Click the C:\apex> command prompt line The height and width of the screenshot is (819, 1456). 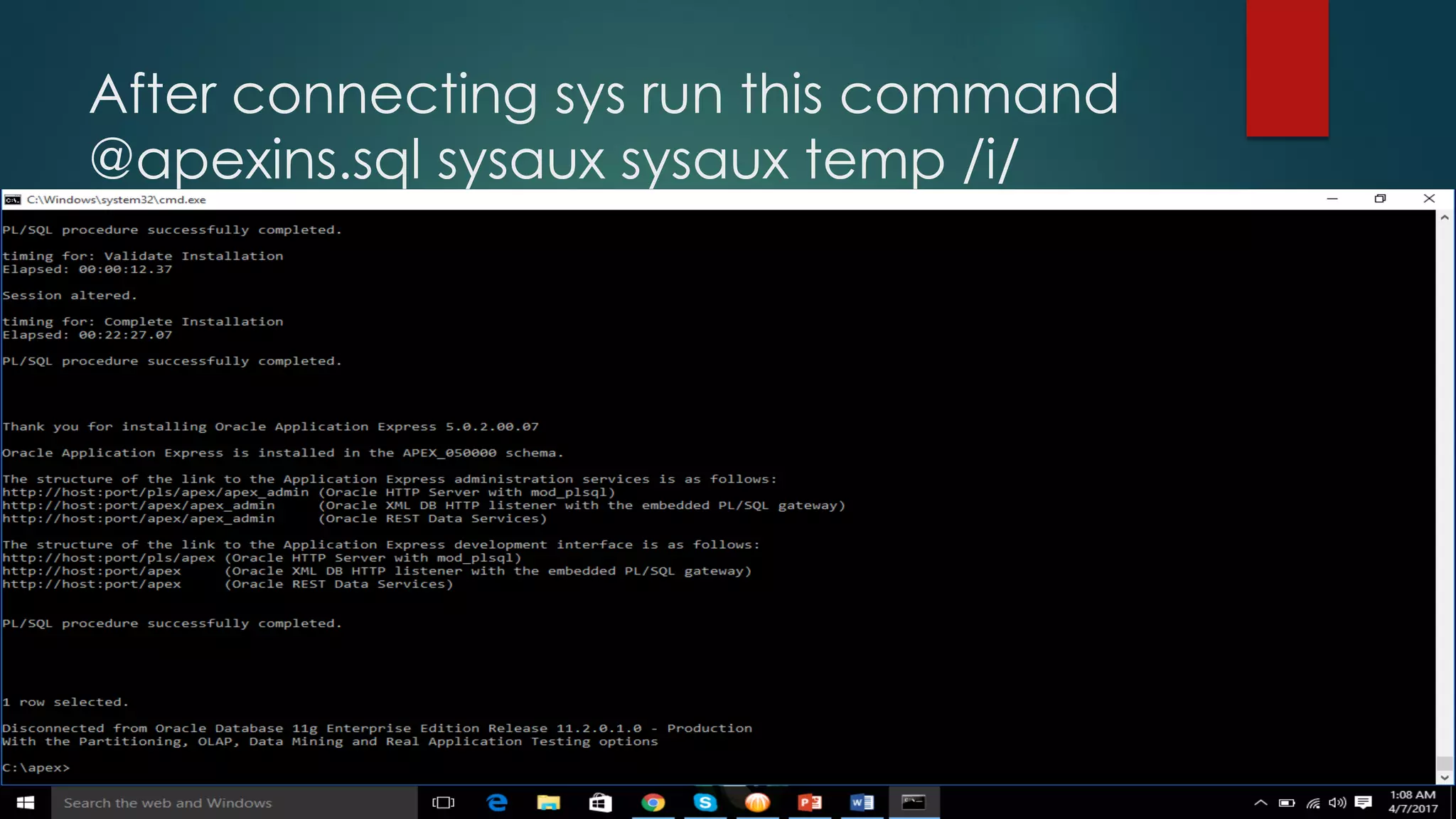(36, 768)
